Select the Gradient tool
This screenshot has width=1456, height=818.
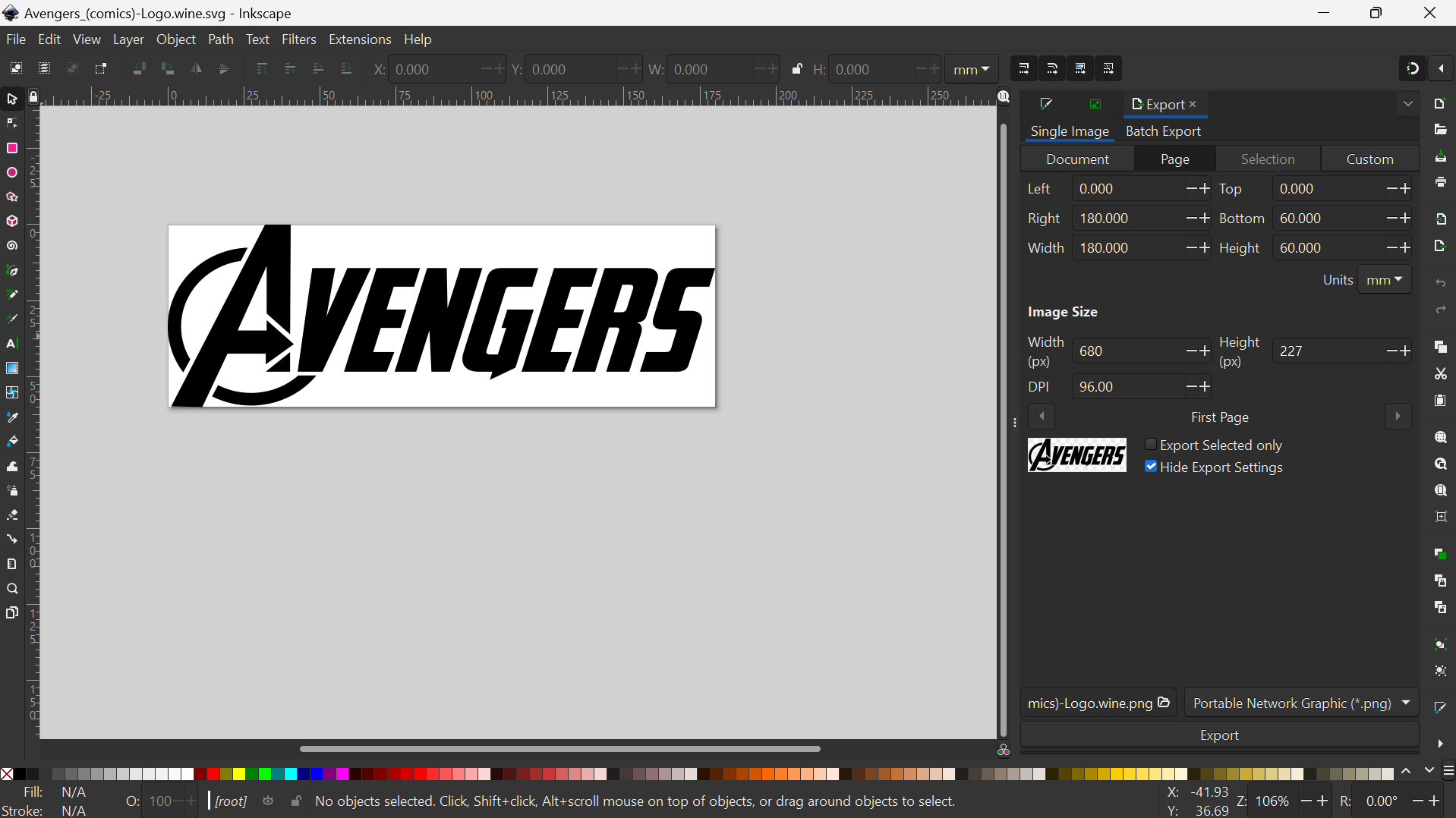pyautogui.click(x=12, y=369)
